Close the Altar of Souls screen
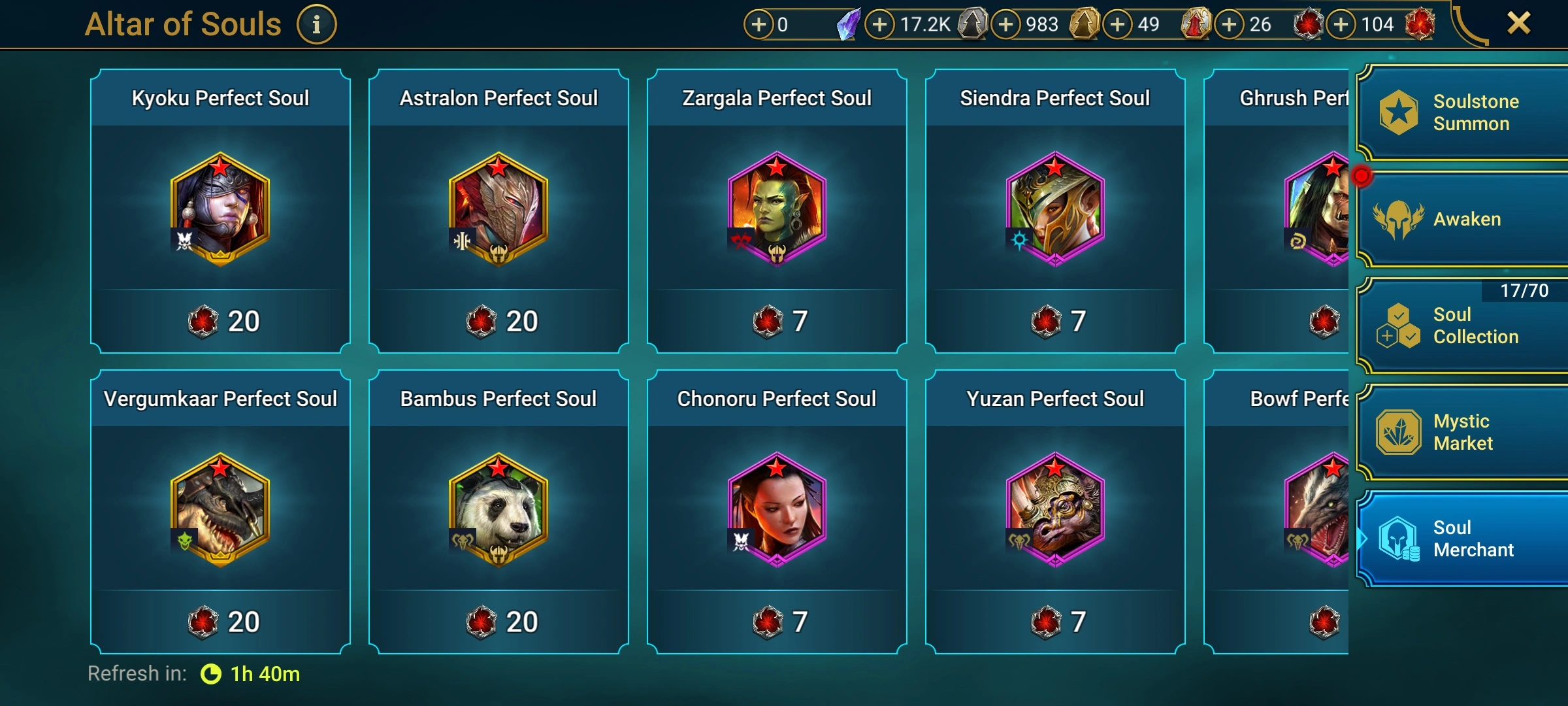 pyautogui.click(x=1518, y=24)
